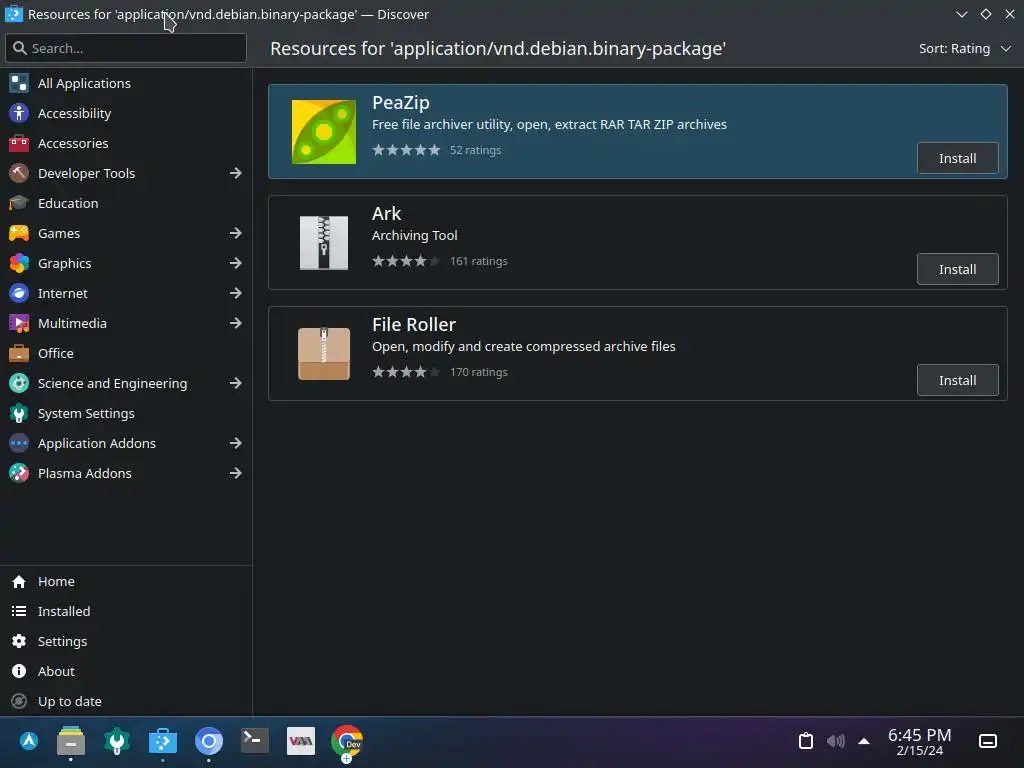Expand the Graphics subcategories arrow

pyautogui.click(x=236, y=263)
